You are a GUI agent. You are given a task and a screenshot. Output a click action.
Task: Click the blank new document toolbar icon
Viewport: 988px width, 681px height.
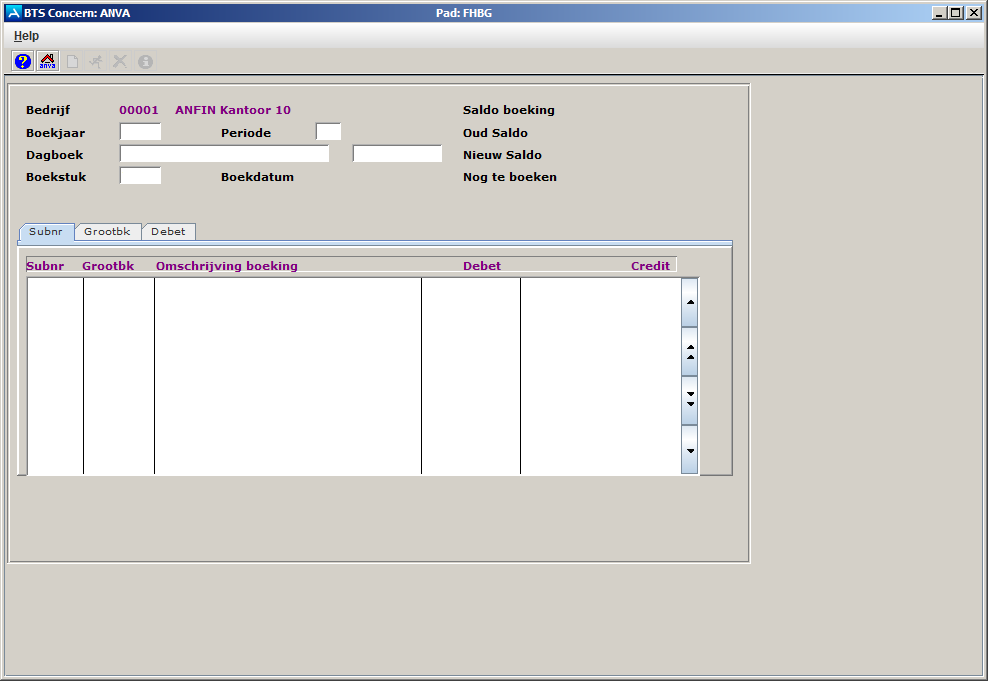click(x=72, y=61)
